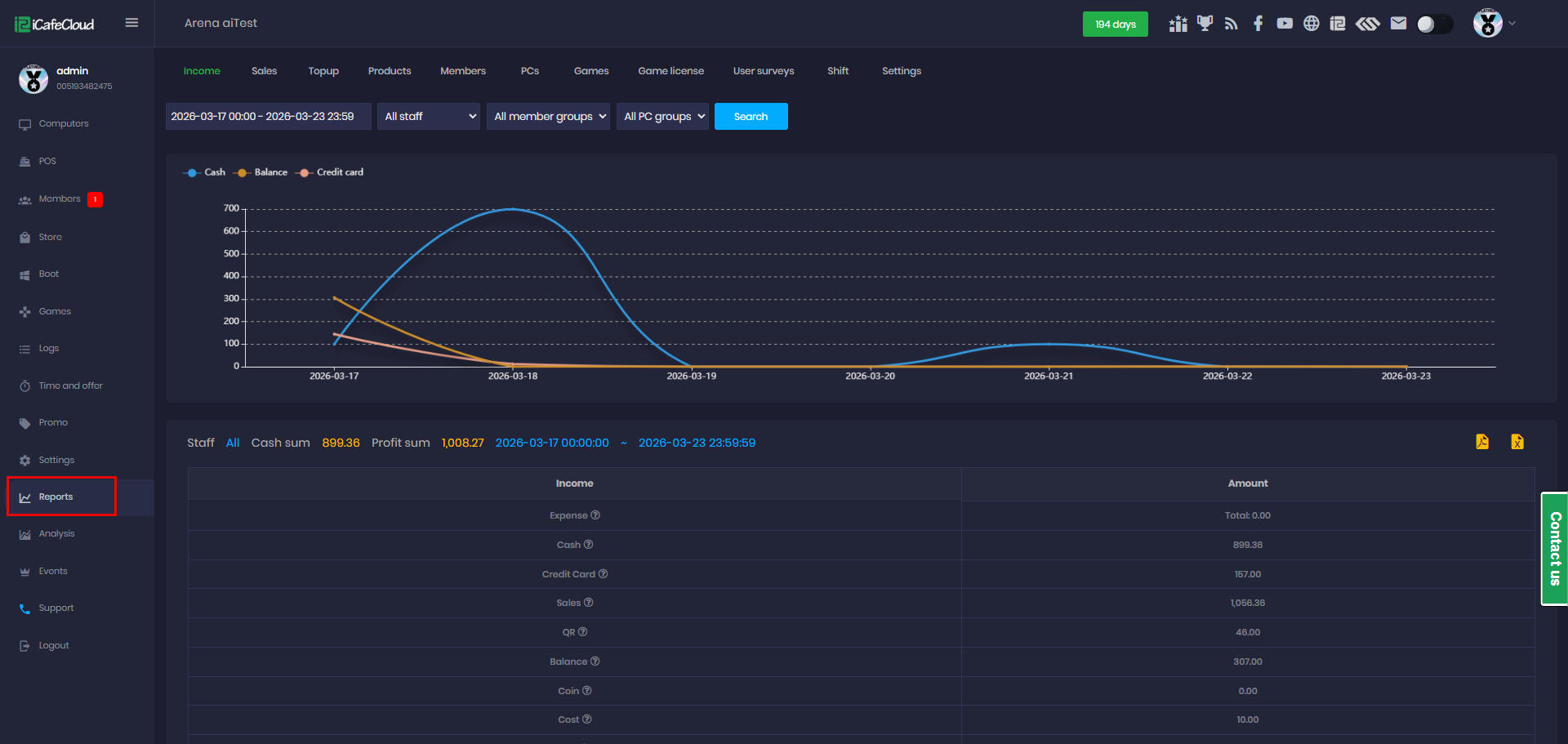Switch to the Topup tab

[323, 71]
